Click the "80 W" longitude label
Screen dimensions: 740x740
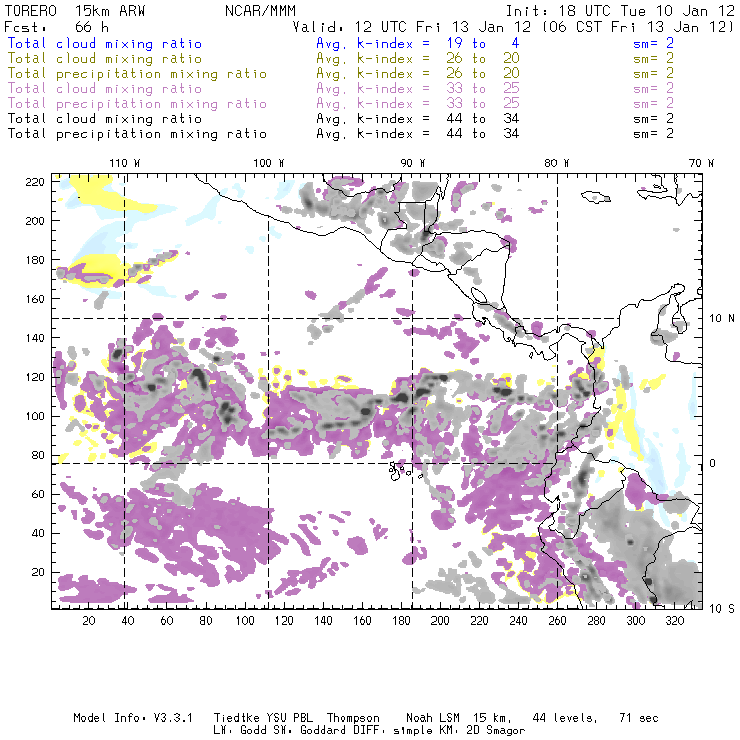coord(556,163)
